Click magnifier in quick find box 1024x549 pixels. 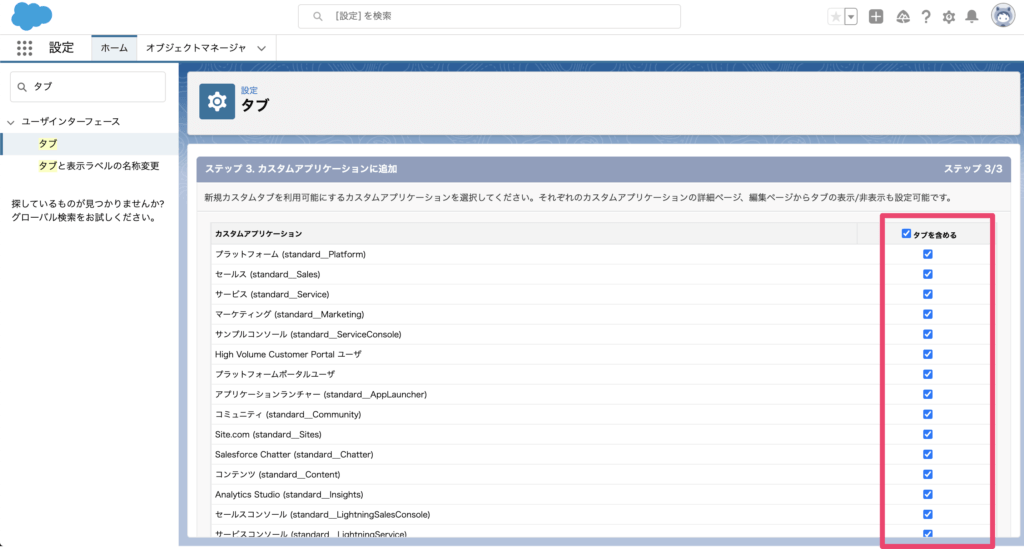pyautogui.click(x=22, y=87)
